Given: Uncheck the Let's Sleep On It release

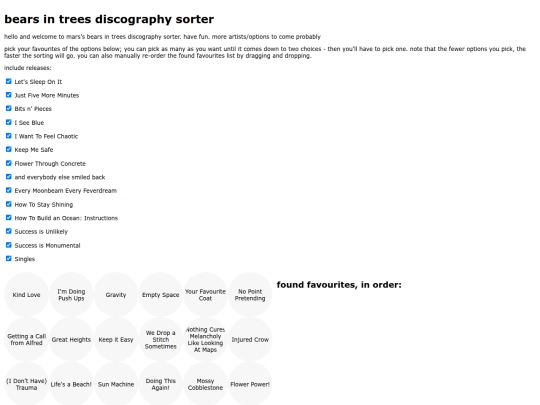Looking at the screenshot, I should (9, 81).
